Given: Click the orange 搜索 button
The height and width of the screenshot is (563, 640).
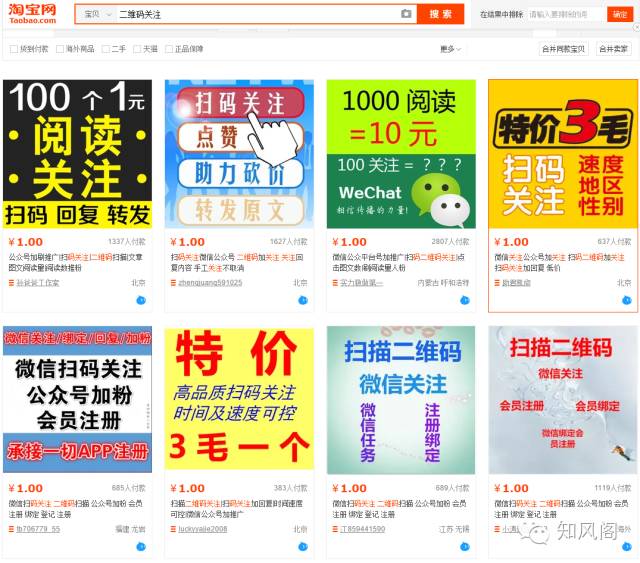Looking at the screenshot, I should click(x=440, y=14).
